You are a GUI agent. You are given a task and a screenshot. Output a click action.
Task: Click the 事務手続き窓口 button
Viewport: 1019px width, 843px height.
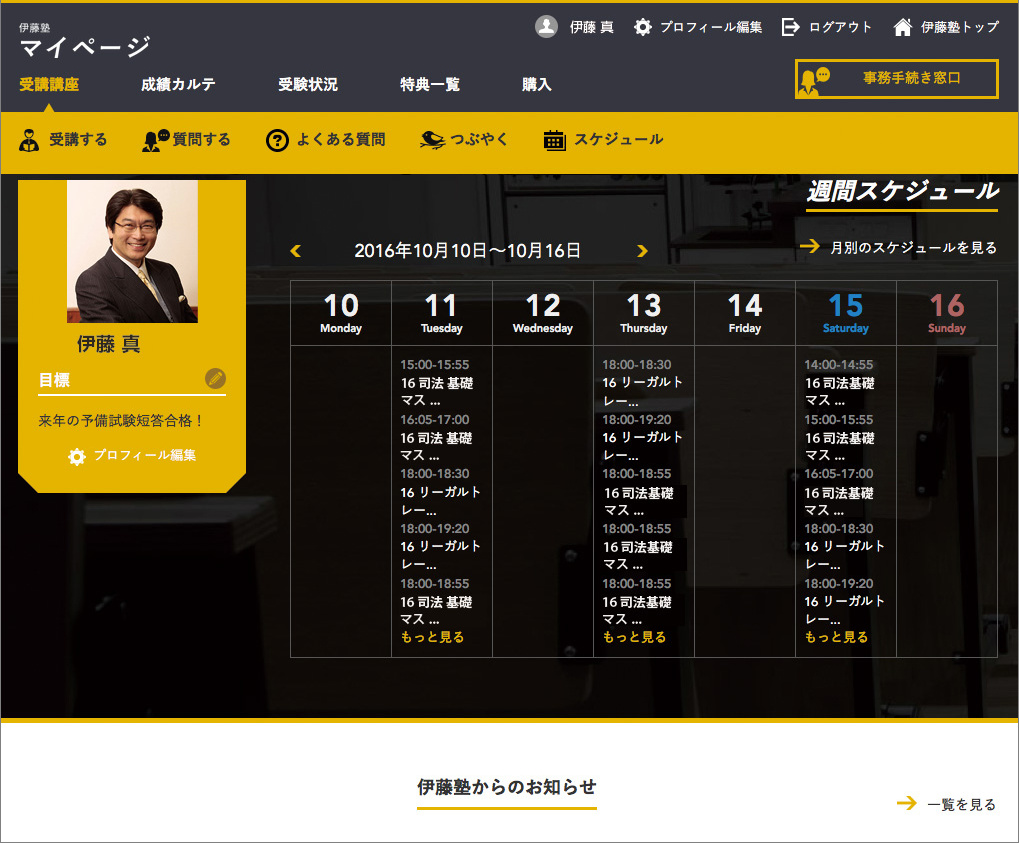pyautogui.click(x=897, y=79)
